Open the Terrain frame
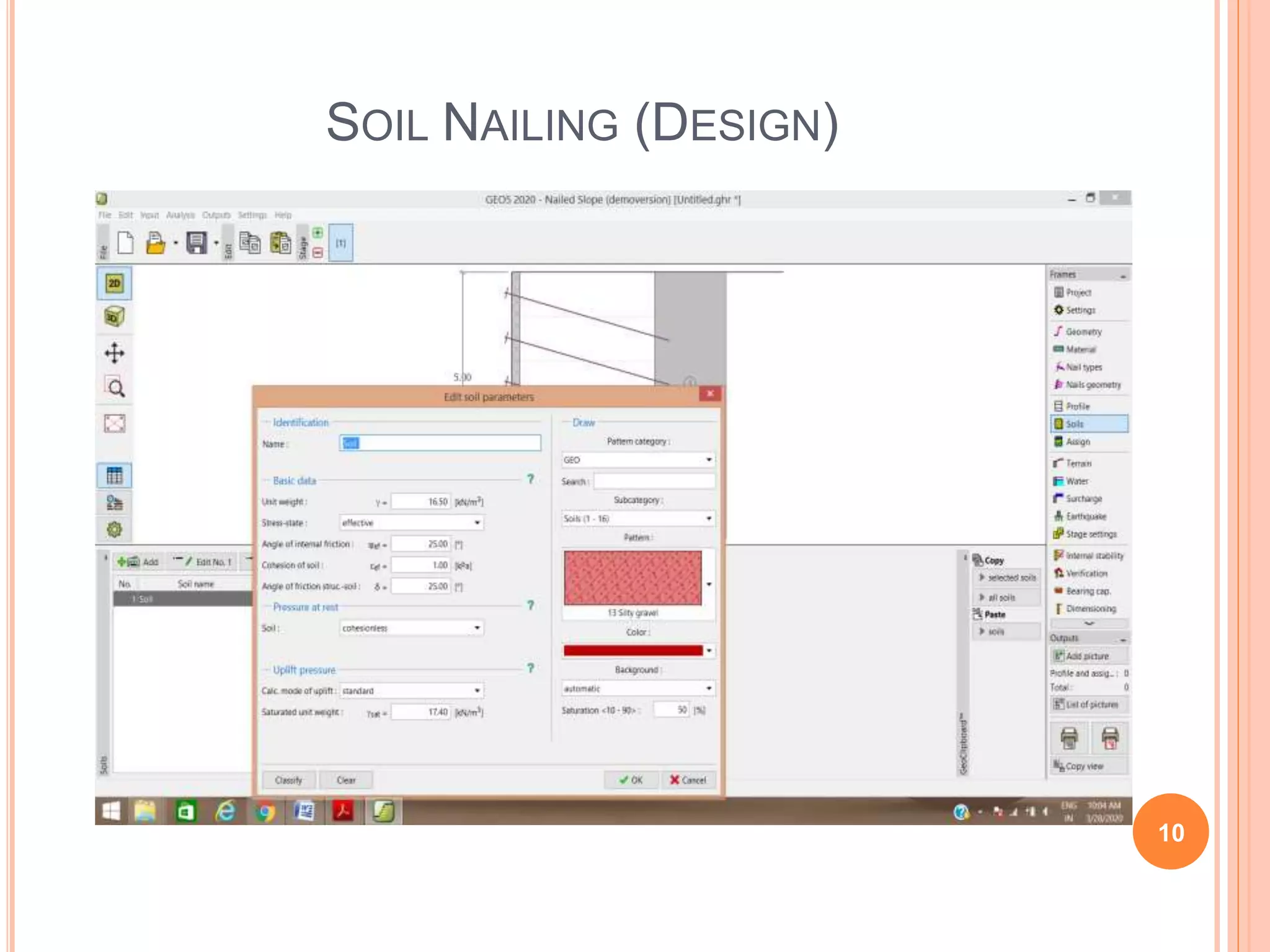1270x952 pixels. click(x=1078, y=463)
